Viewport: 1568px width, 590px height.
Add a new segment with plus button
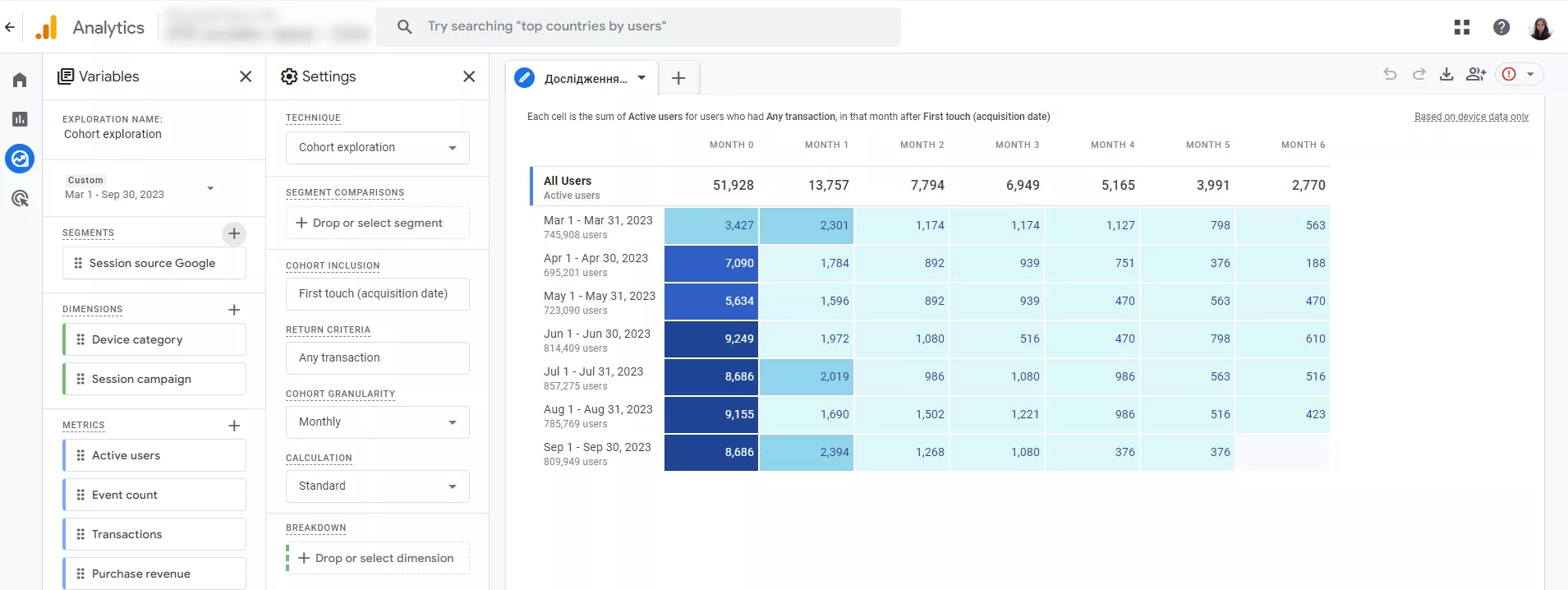point(234,233)
